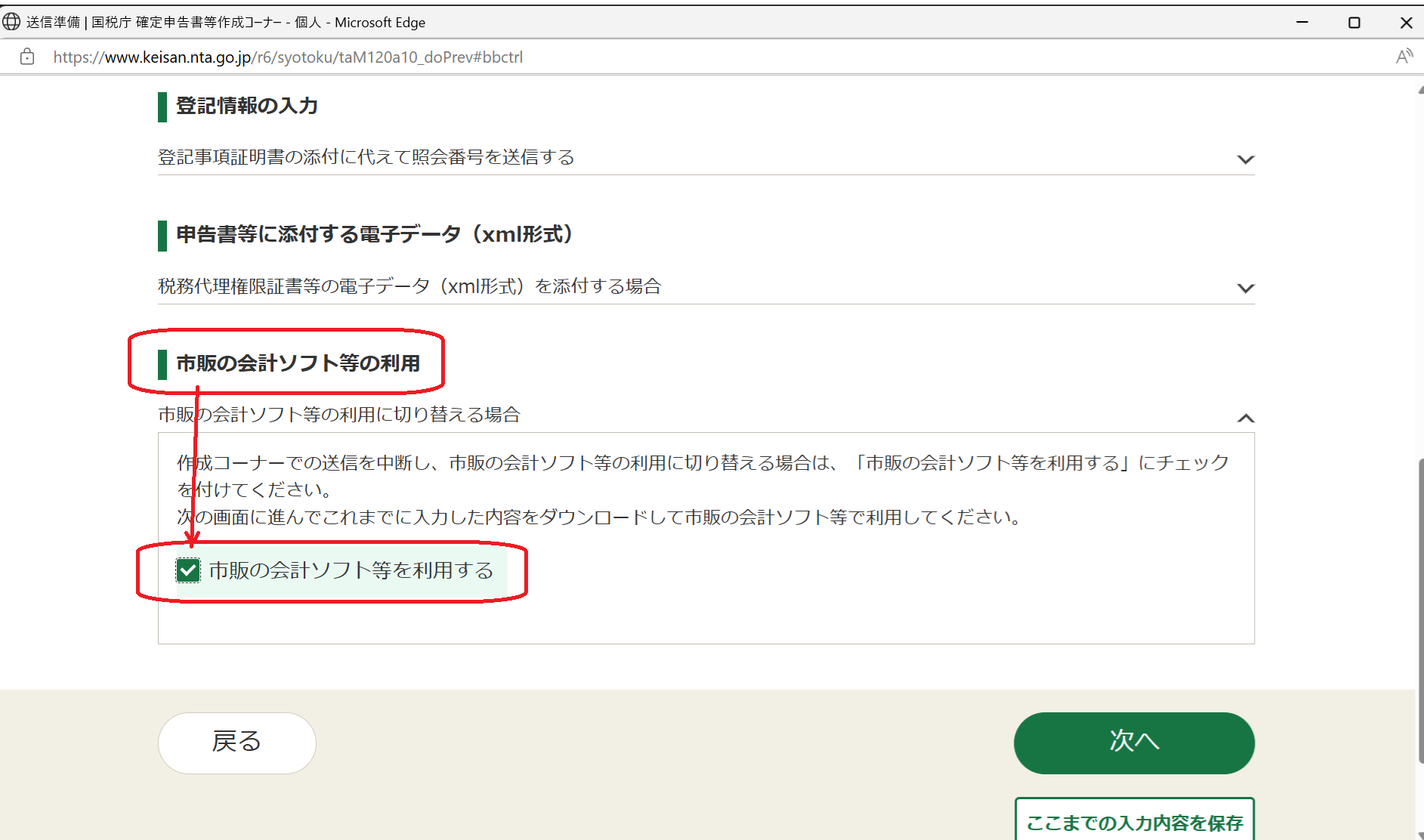Click the 登記情報の入力 heading
The height and width of the screenshot is (840, 1424).
(x=247, y=106)
